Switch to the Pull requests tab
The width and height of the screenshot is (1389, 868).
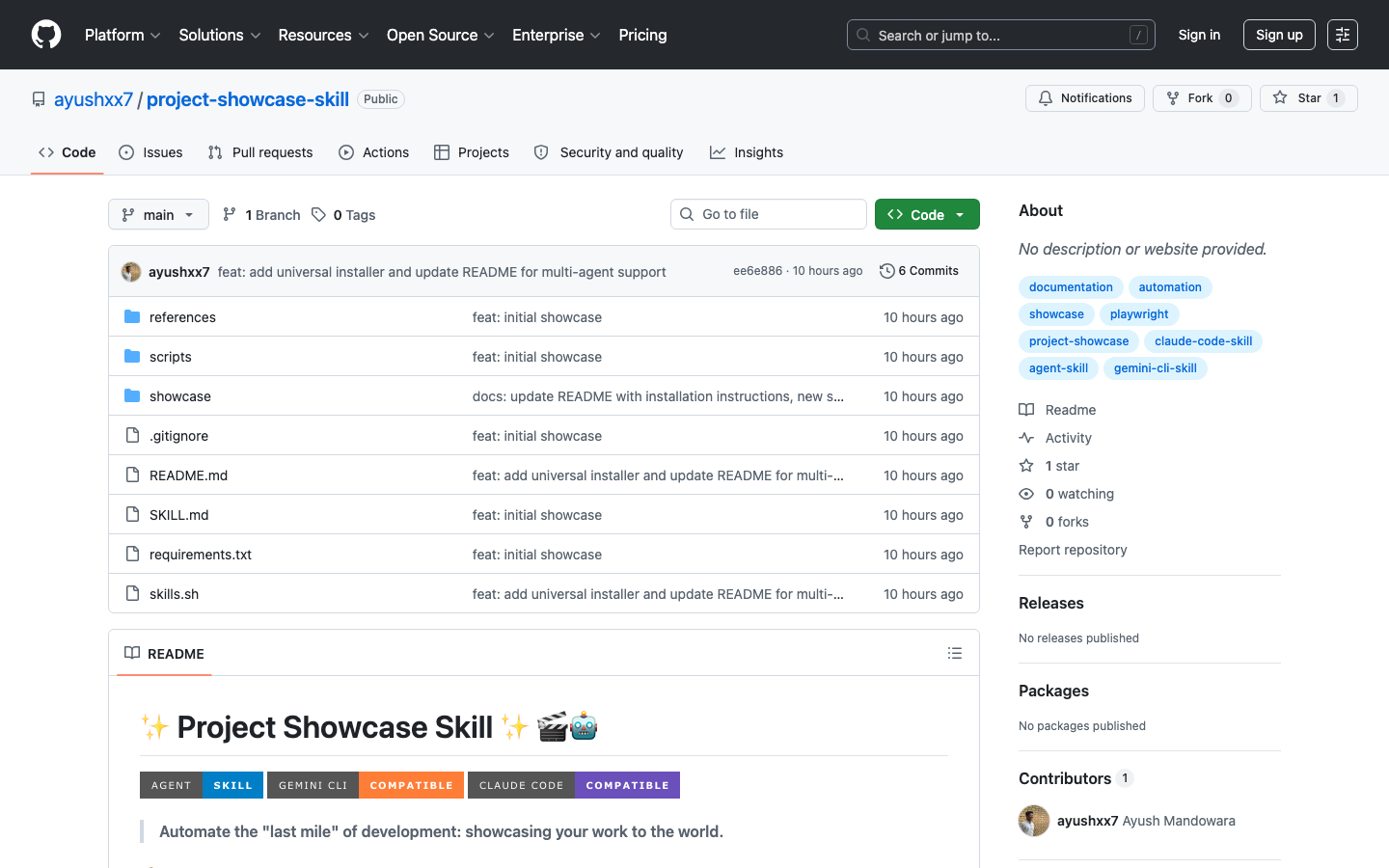tap(260, 152)
